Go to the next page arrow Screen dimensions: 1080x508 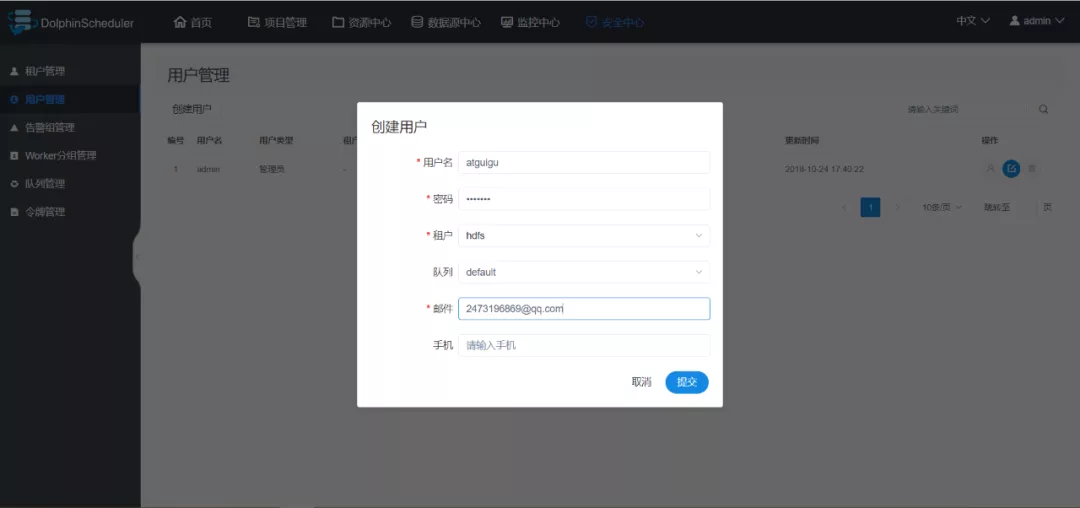coord(897,207)
